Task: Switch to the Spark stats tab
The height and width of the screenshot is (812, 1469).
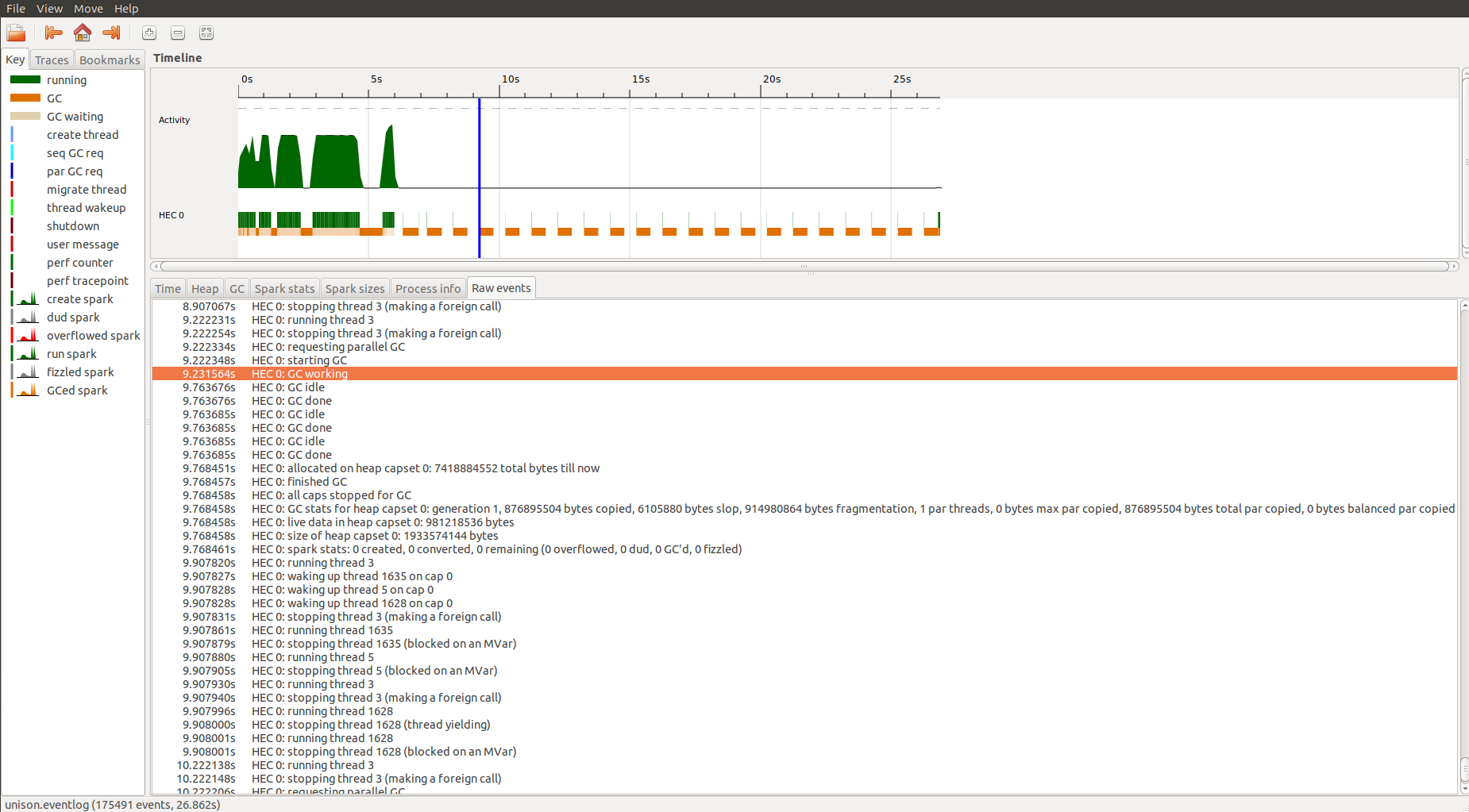Action: tap(284, 288)
